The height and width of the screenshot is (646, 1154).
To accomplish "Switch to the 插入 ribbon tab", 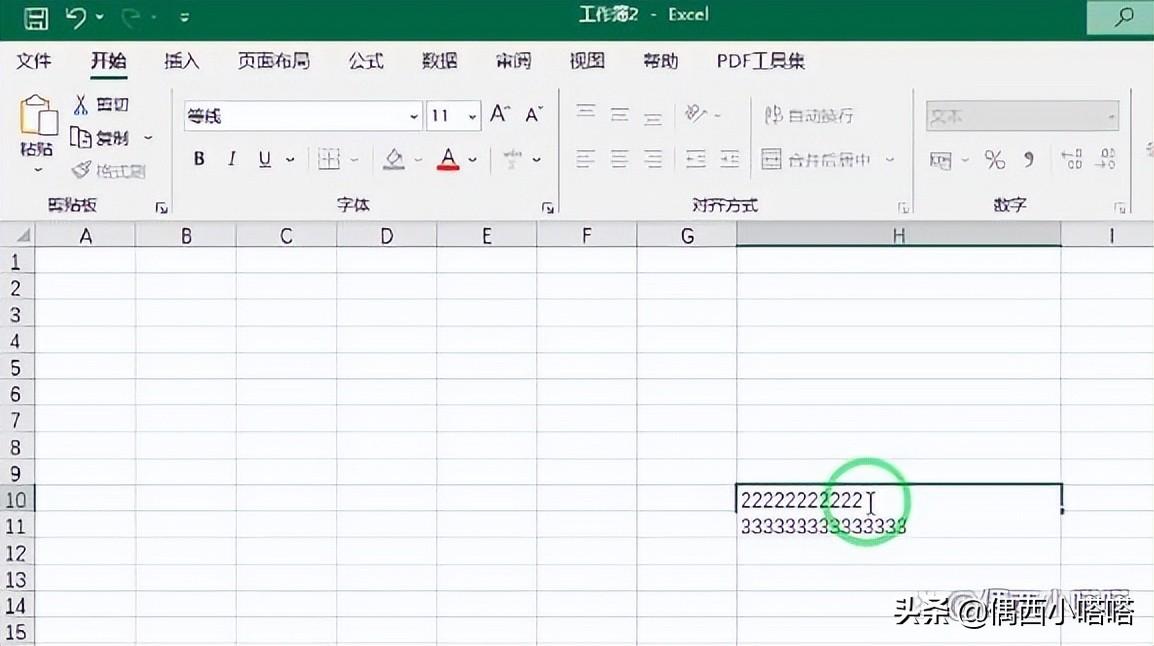I will point(180,61).
